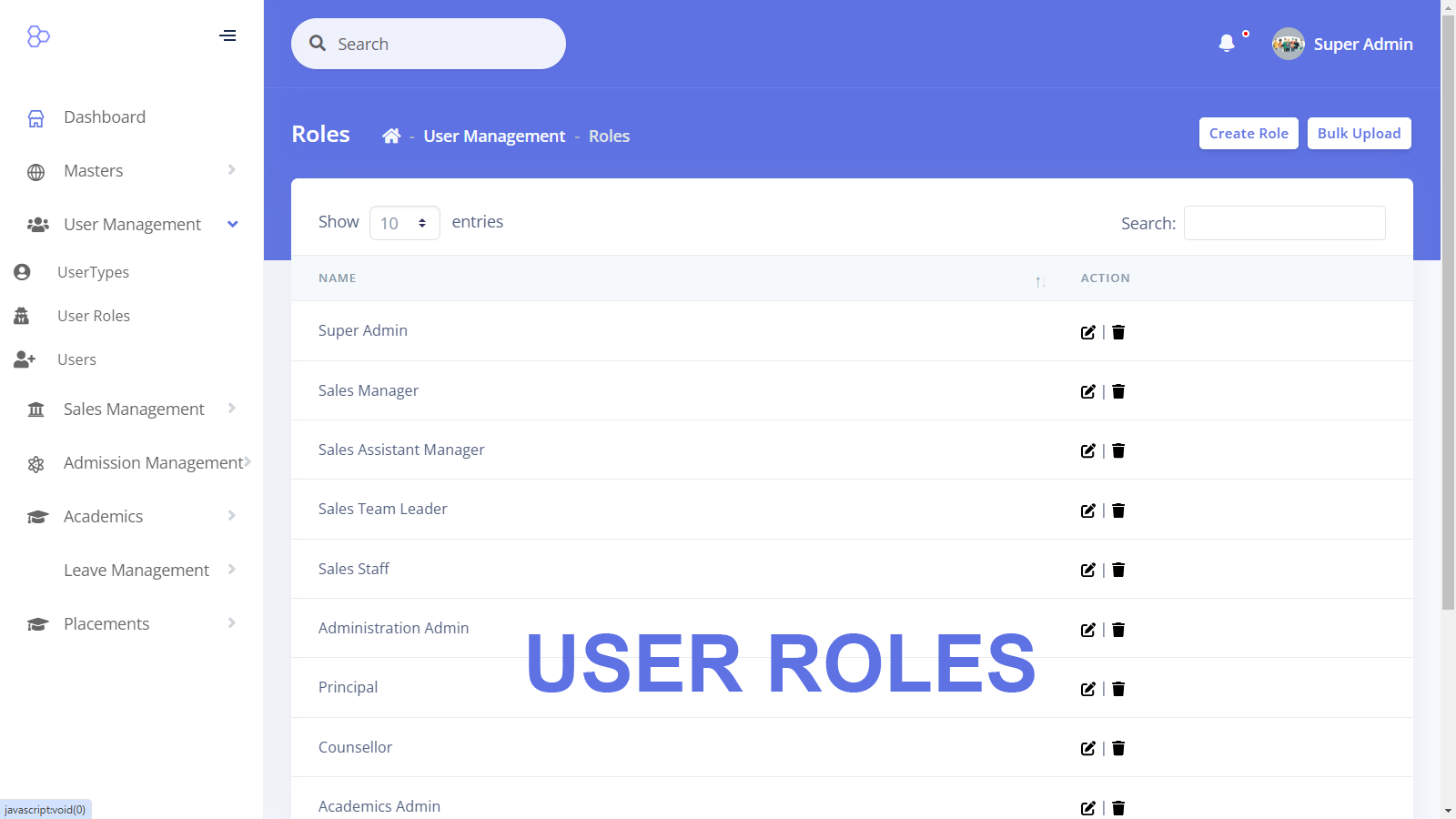The height and width of the screenshot is (819, 1456).
Task: Click the home icon in breadcrumb
Action: pos(391,136)
